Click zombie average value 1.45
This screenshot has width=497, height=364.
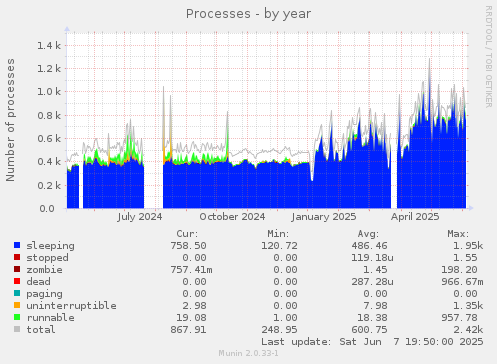point(375,270)
